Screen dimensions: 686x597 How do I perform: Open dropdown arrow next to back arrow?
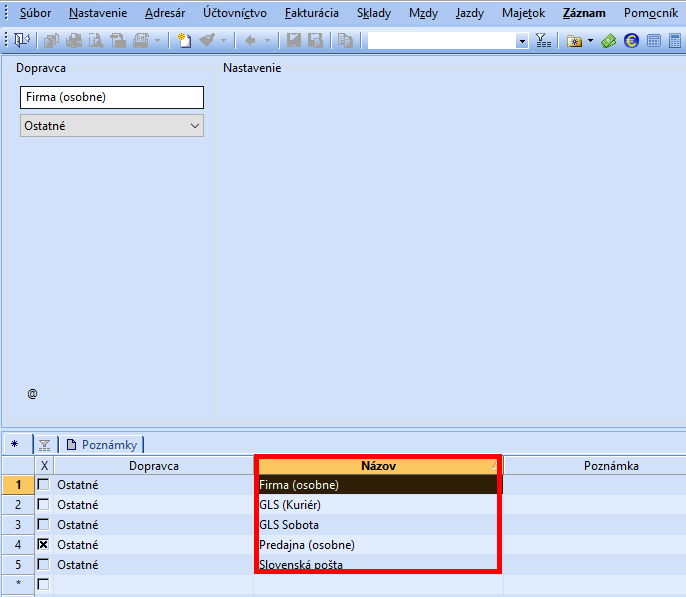click(x=267, y=41)
